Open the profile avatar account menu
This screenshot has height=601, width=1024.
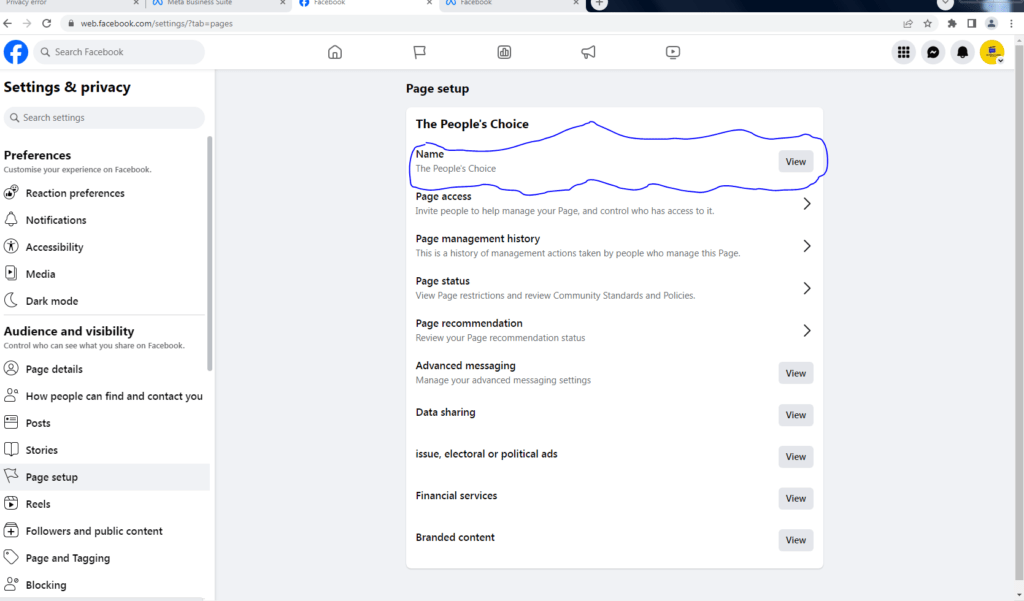[x=992, y=52]
